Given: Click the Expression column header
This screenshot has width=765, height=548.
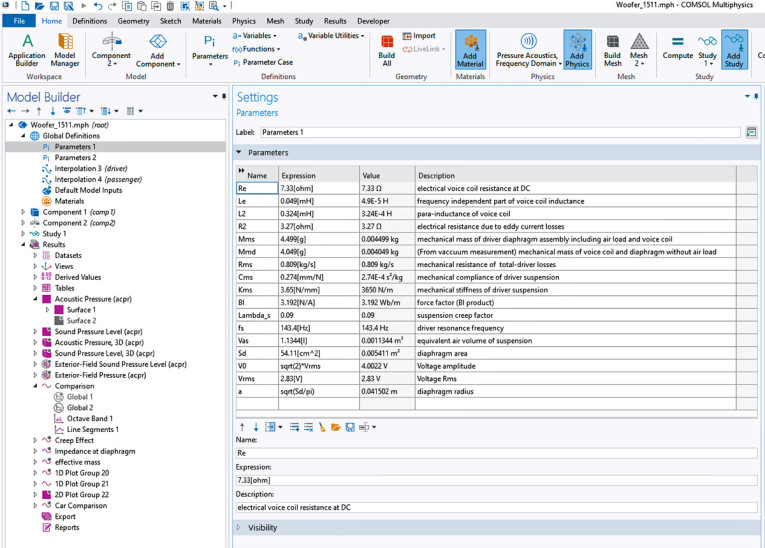Looking at the screenshot, I should pos(319,175).
